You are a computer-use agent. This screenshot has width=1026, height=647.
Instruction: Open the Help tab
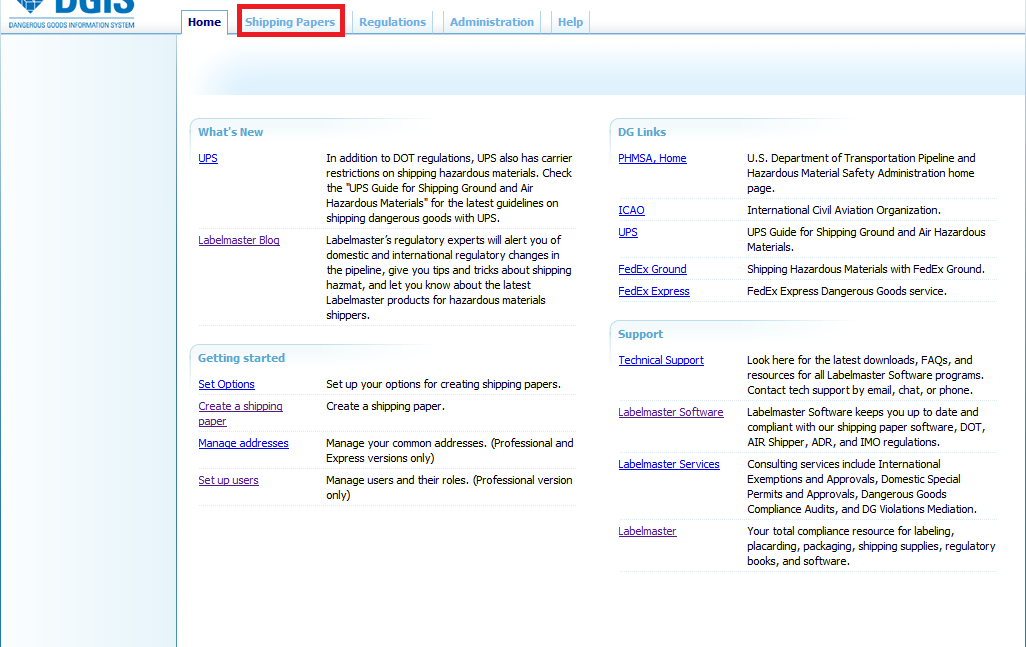tap(570, 22)
